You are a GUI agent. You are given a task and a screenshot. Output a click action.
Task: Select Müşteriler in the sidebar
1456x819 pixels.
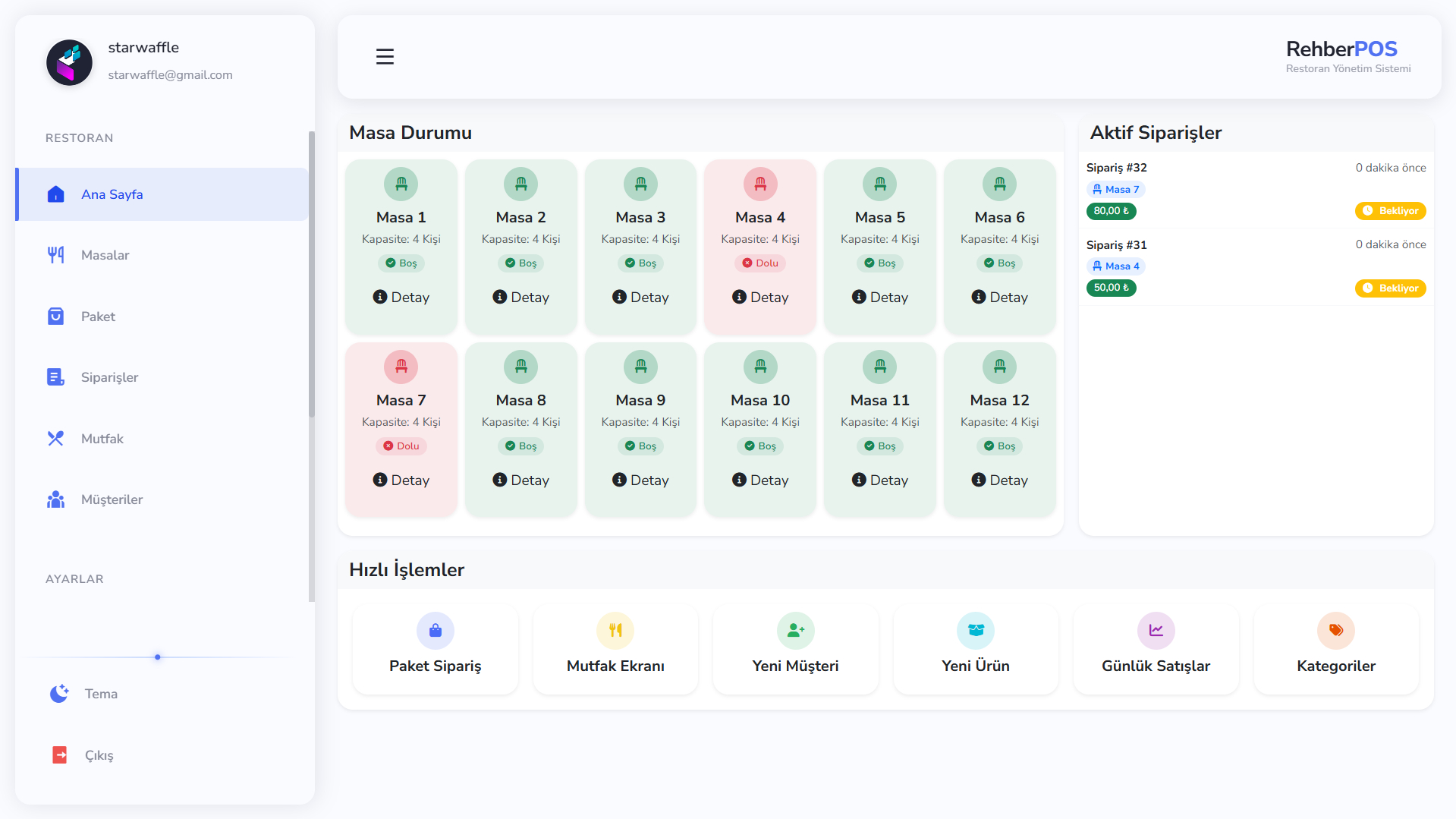112,499
